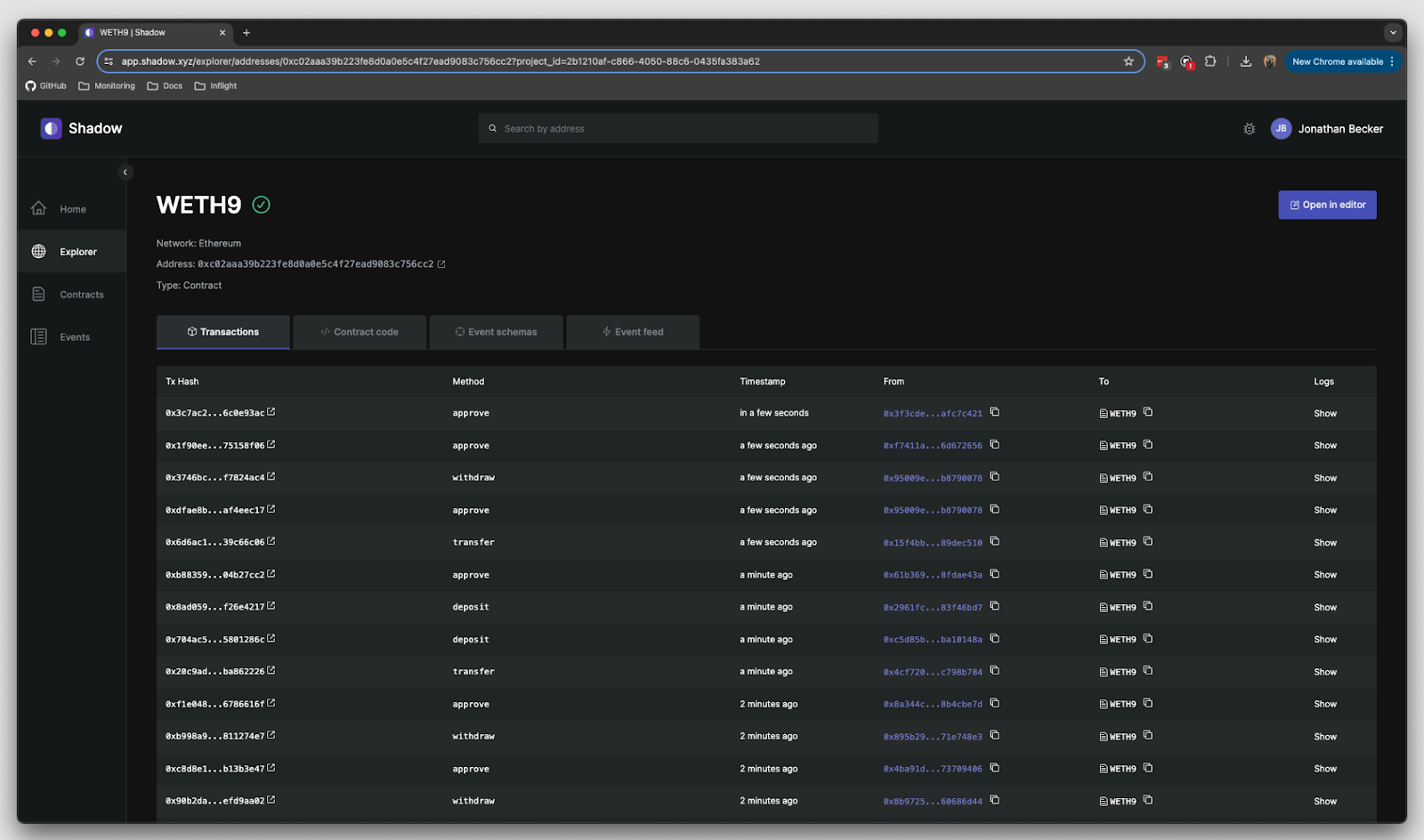Show logs for tx 0x20c9ad...ba862226
This screenshot has width=1424, height=840.
coord(1325,672)
